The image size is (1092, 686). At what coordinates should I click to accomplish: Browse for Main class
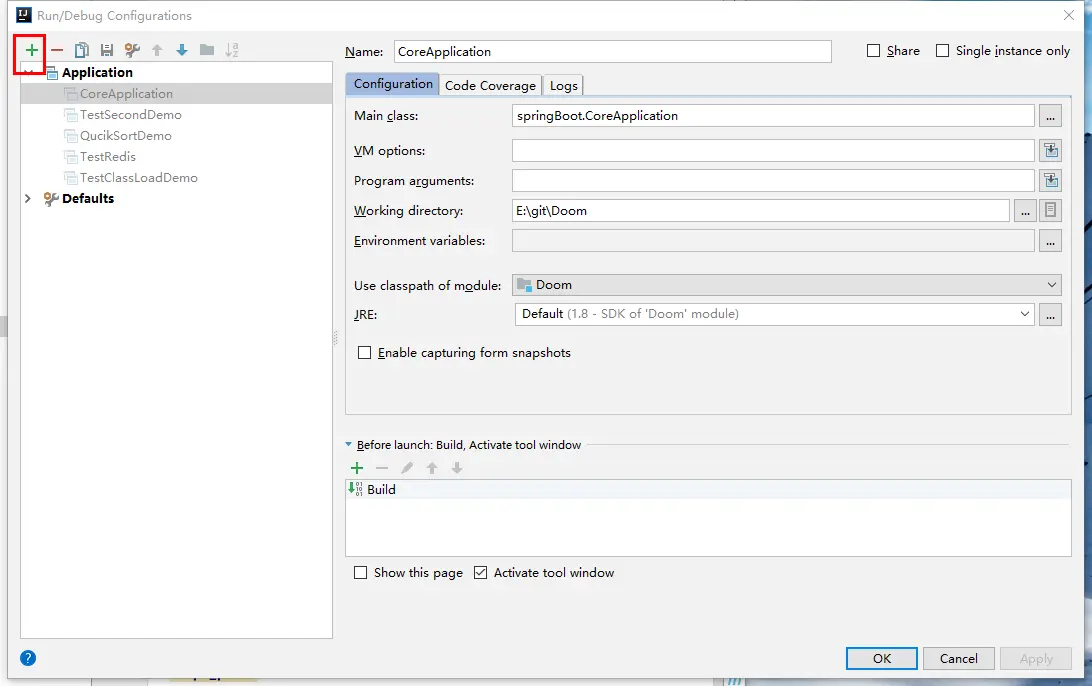coord(1050,116)
